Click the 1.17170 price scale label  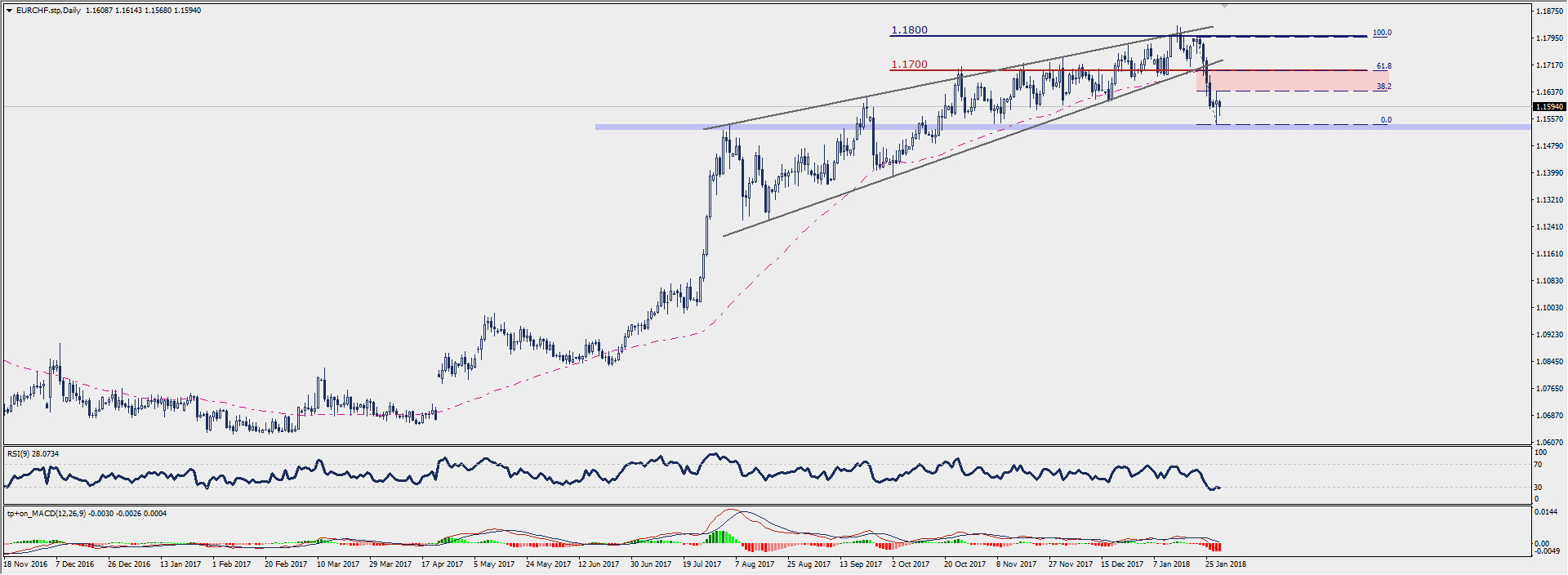pos(1549,65)
